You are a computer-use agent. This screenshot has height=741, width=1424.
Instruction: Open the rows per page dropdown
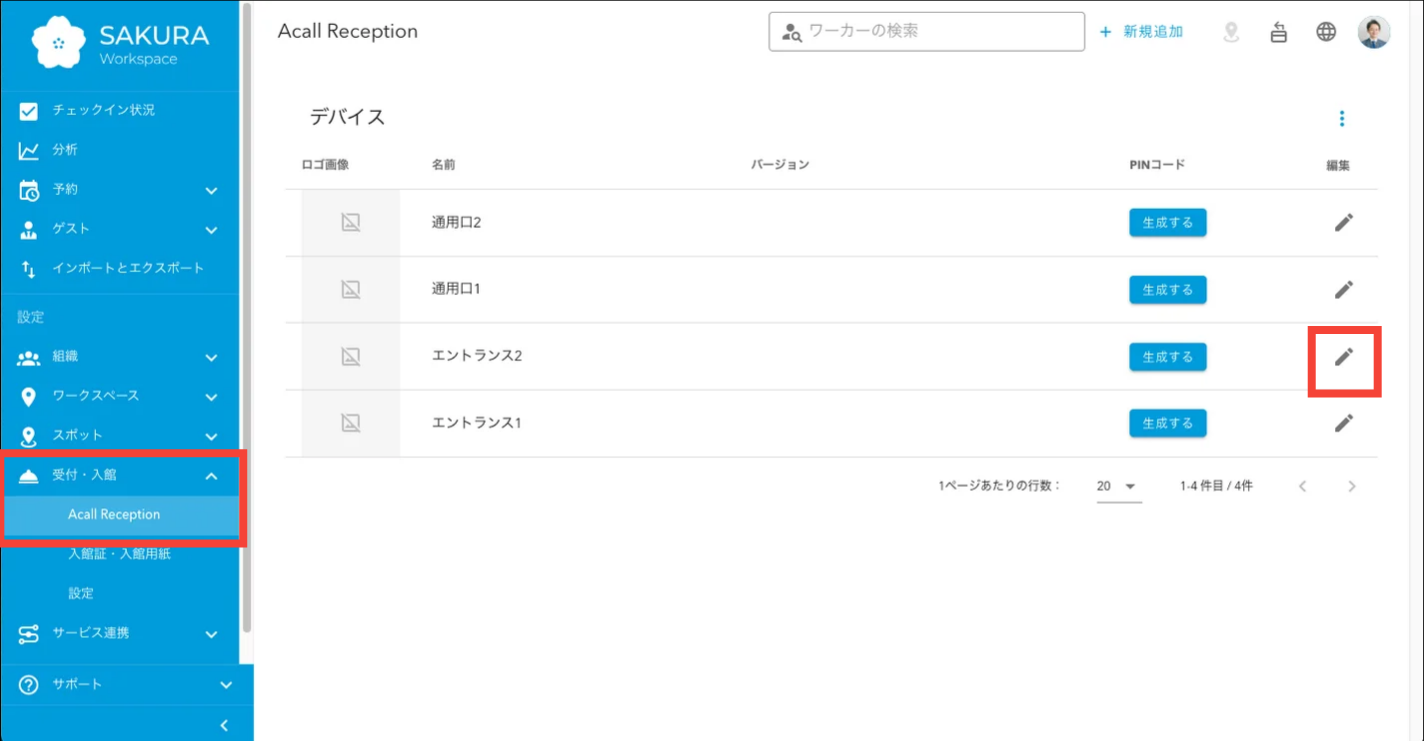(1119, 486)
